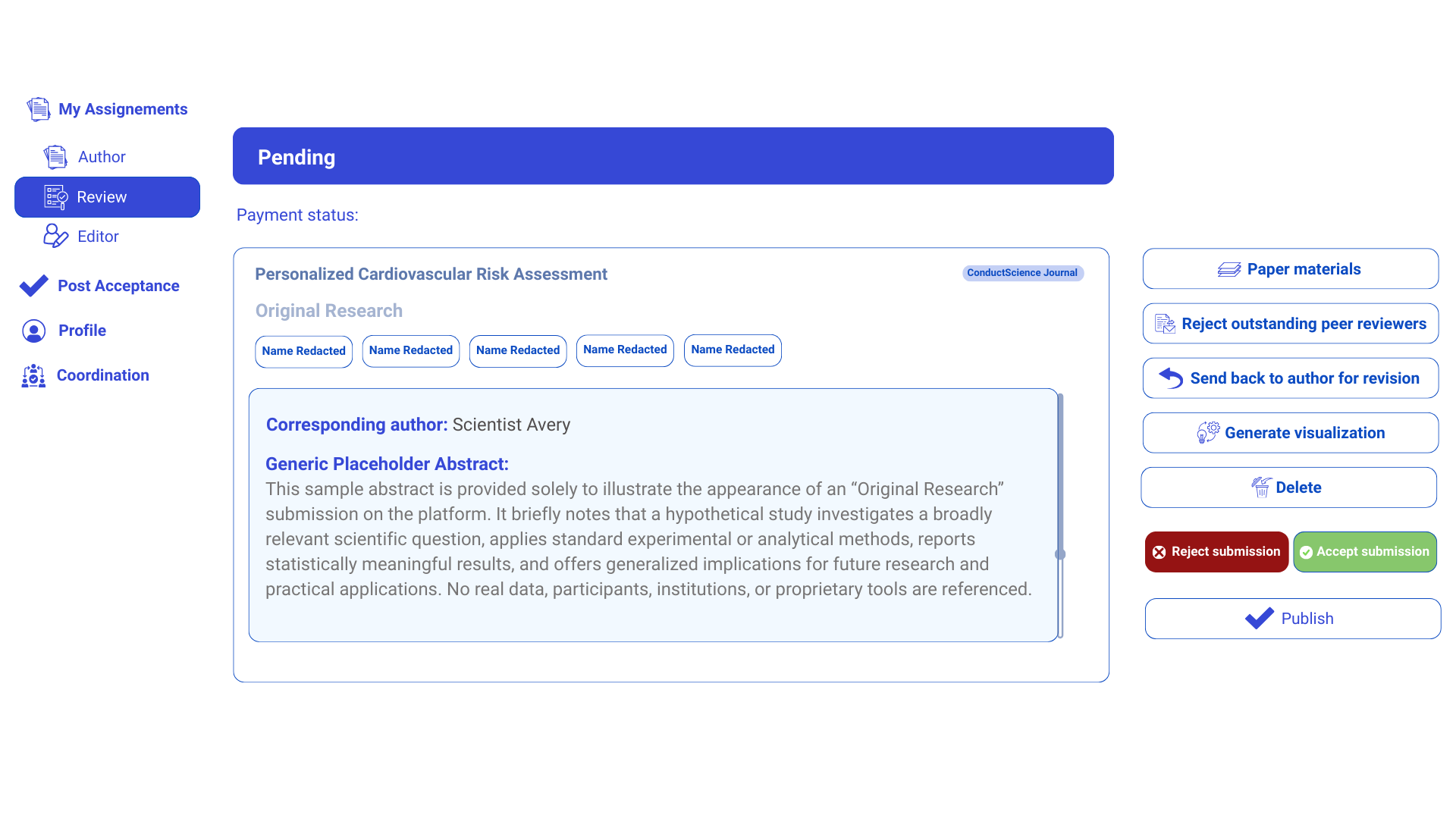Click the Generate visualization lightbulb icon
The height and width of the screenshot is (834, 1456).
(1208, 433)
